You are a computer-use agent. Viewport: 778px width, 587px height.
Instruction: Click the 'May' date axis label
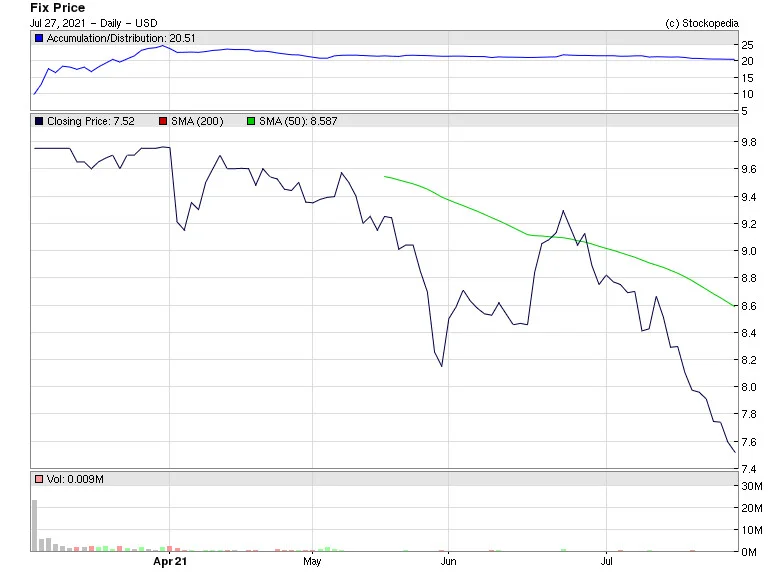pos(312,561)
